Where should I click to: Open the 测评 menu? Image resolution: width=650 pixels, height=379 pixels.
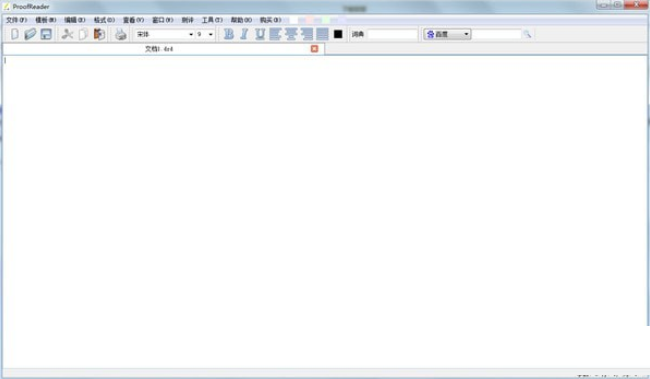point(187,20)
